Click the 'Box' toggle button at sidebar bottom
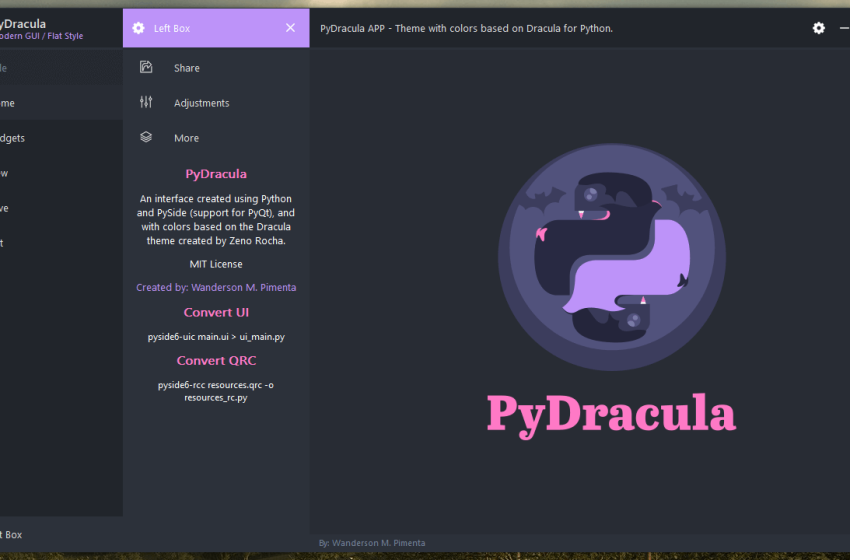Viewport: 850px width, 560px height. click(x=61, y=535)
